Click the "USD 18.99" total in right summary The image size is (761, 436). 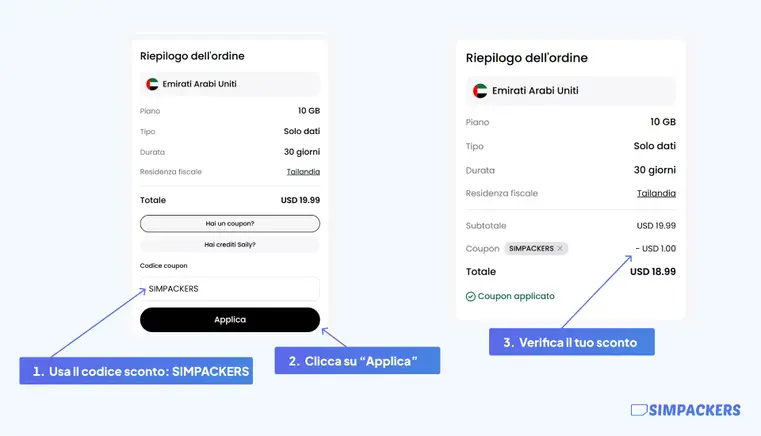coord(653,271)
